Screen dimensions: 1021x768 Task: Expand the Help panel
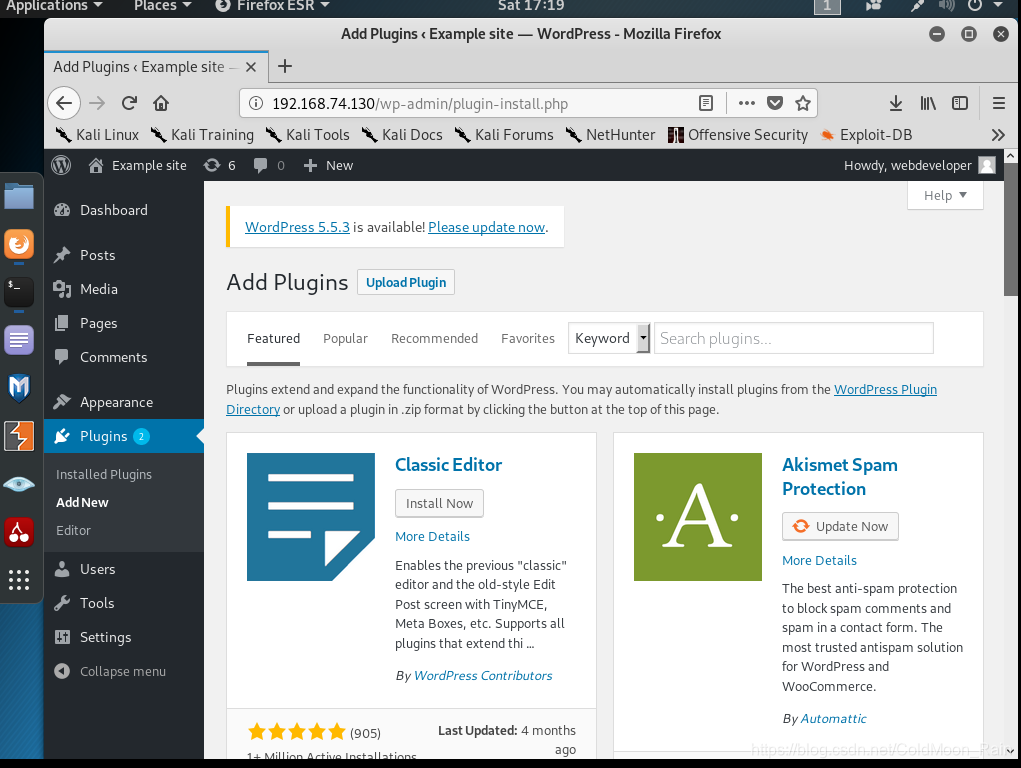pyautogui.click(x=945, y=195)
